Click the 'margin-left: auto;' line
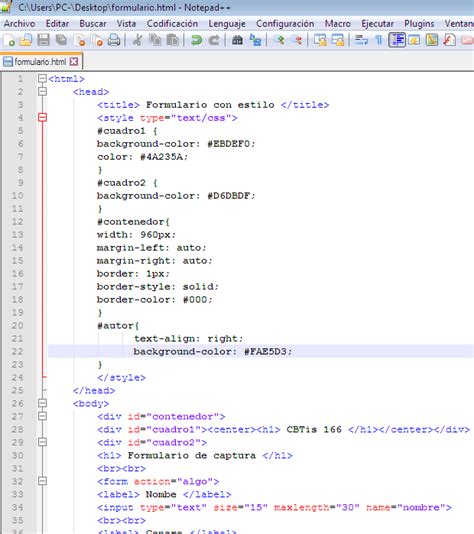Image resolution: width=474 pixels, height=534 pixels. [152, 248]
